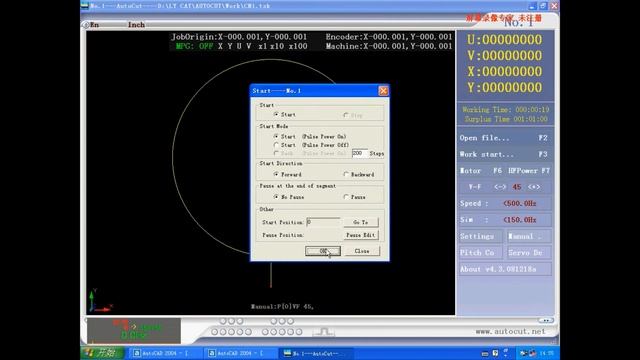Open the Windows Start button on taskbar
Screen dimensions: 640x360
pyautogui.click(x=102, y=353)
